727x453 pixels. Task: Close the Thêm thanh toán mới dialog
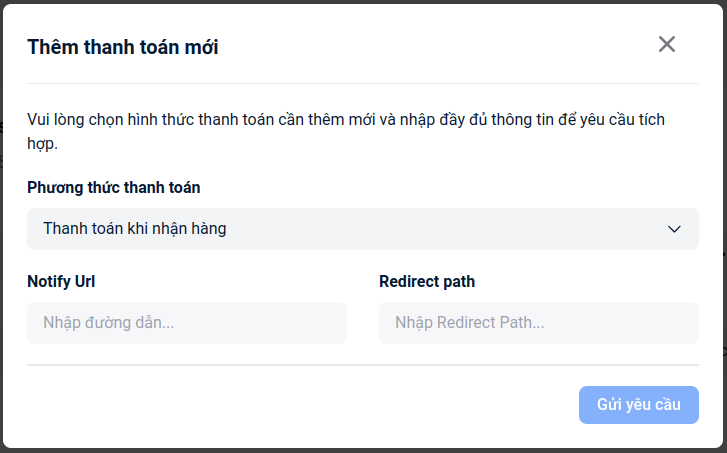667,44
